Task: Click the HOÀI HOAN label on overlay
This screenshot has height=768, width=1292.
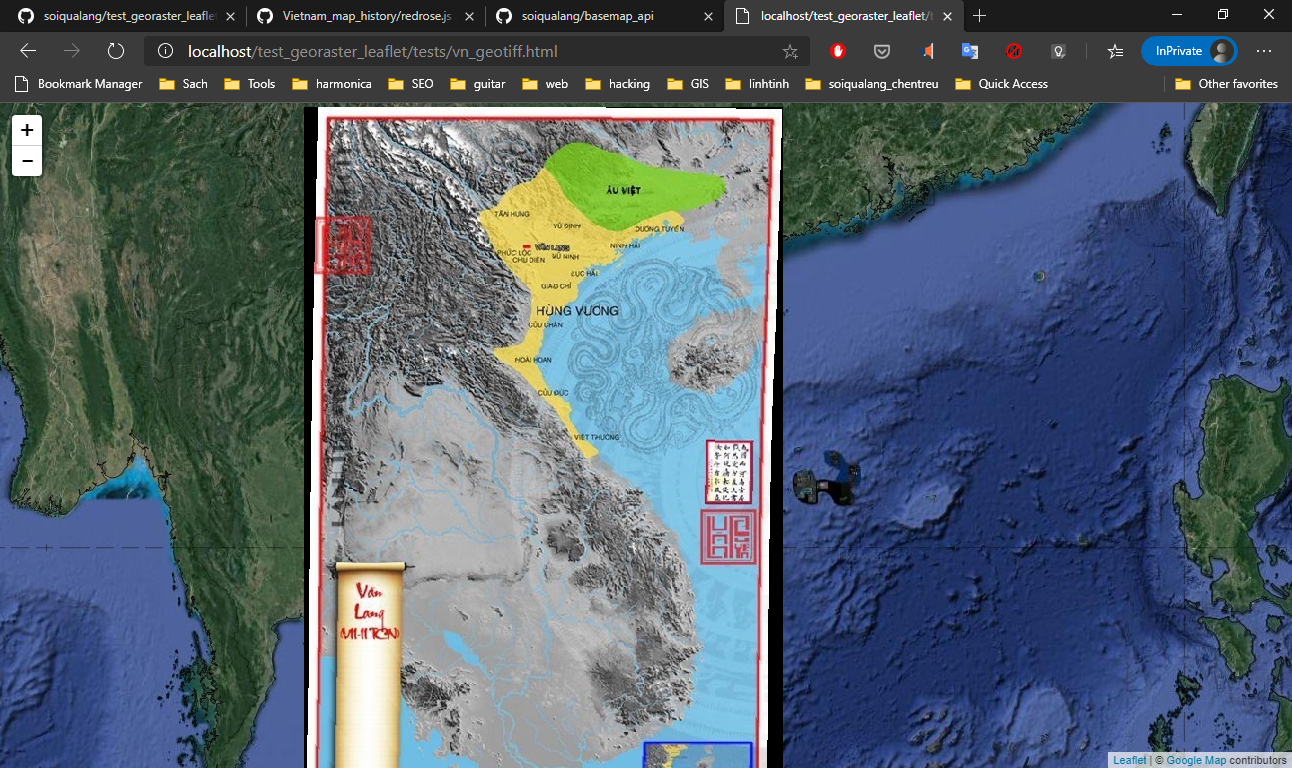Action: coord(533,359)
